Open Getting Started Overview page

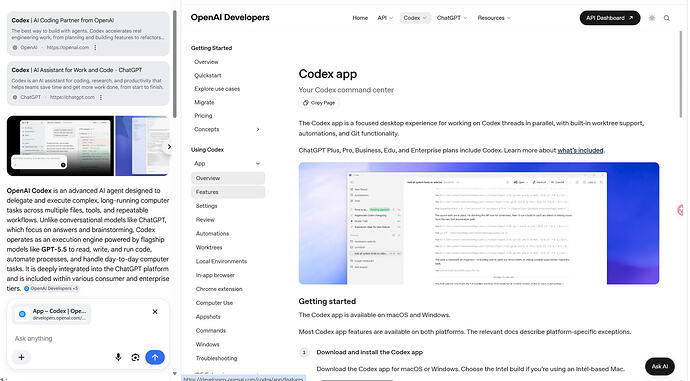tap(206, 62)
